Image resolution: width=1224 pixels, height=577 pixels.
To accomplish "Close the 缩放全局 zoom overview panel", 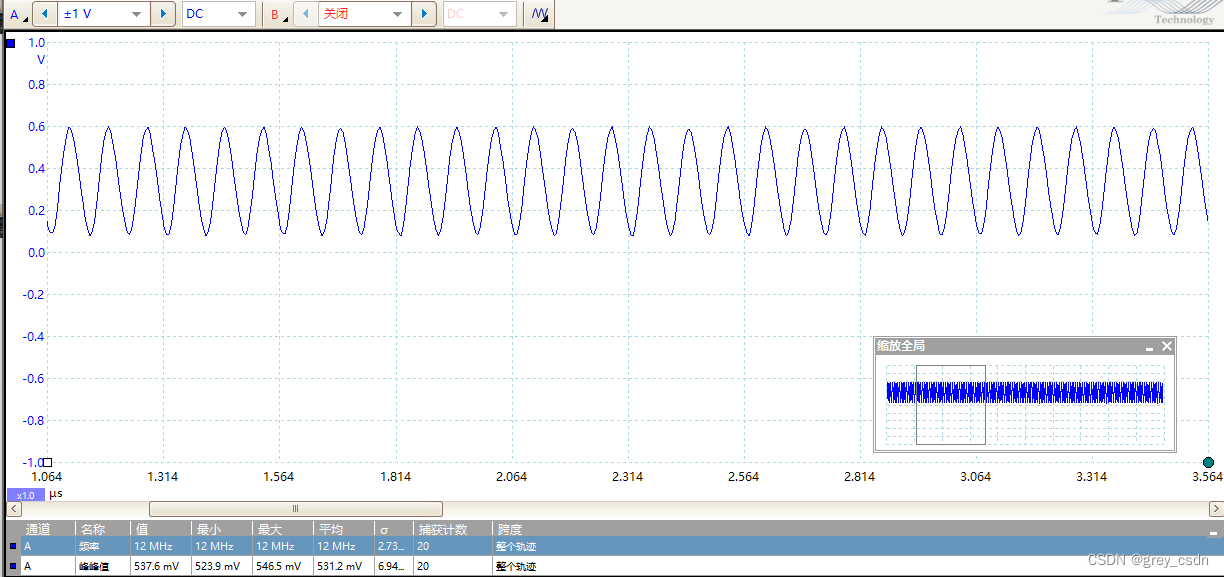I will [x=1166, y=346].
